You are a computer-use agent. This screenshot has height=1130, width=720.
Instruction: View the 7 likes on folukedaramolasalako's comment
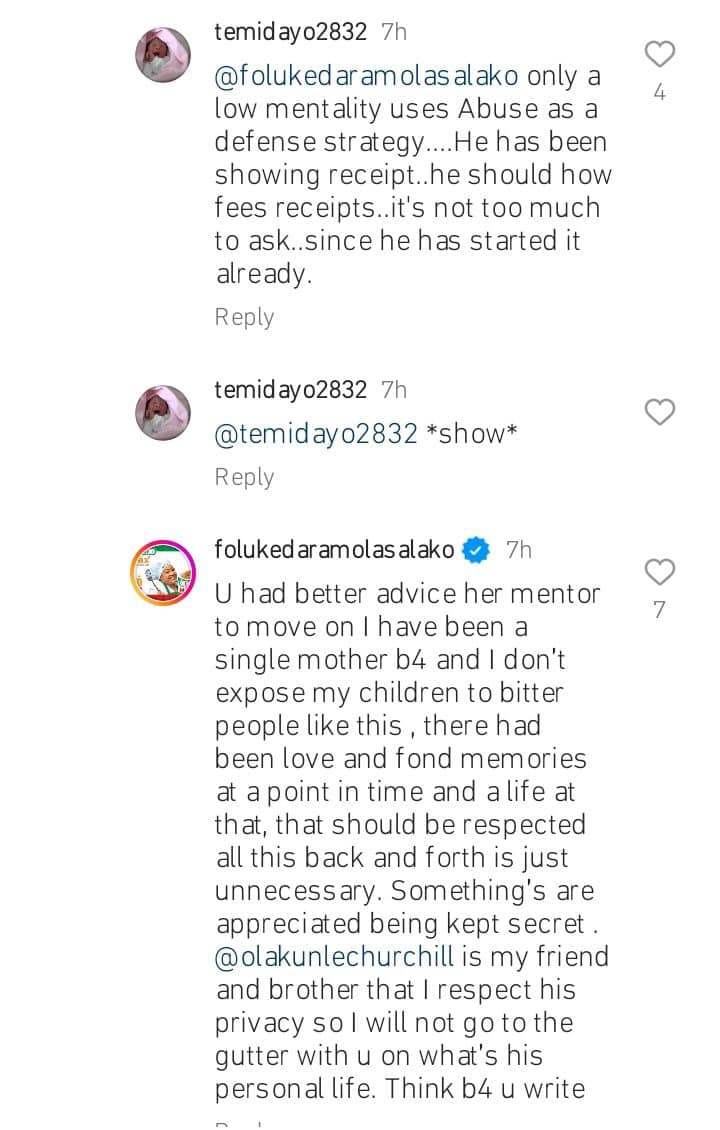[x=660, y=610]
